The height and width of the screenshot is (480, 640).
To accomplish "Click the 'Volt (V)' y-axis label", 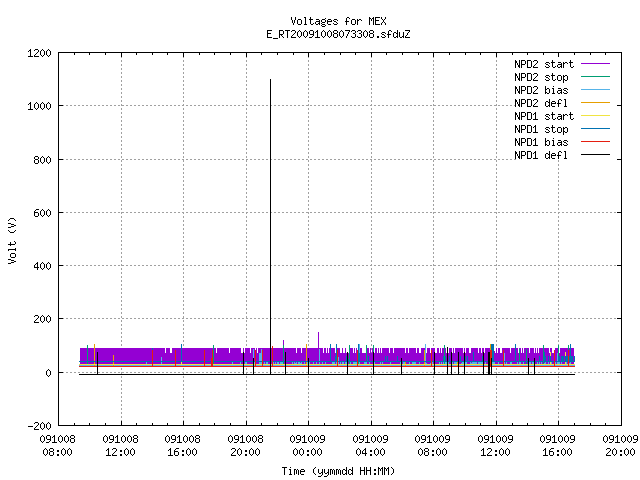I will click(12, 241).
